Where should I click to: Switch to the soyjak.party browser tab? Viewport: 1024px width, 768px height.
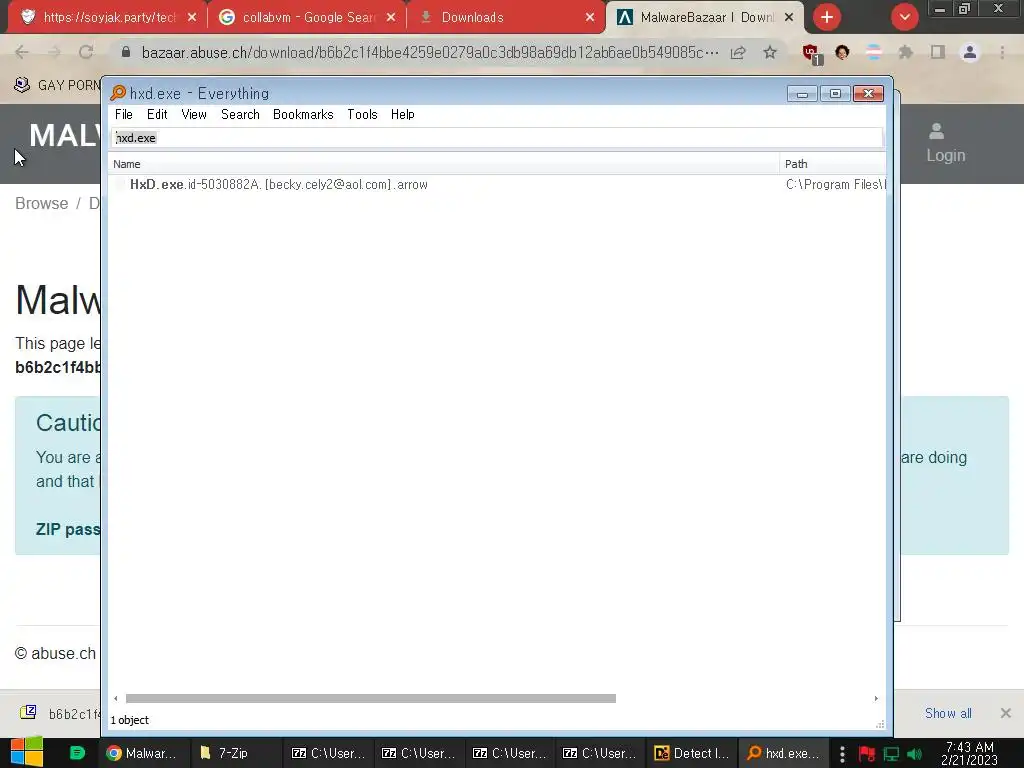click(x=108, y=17)
